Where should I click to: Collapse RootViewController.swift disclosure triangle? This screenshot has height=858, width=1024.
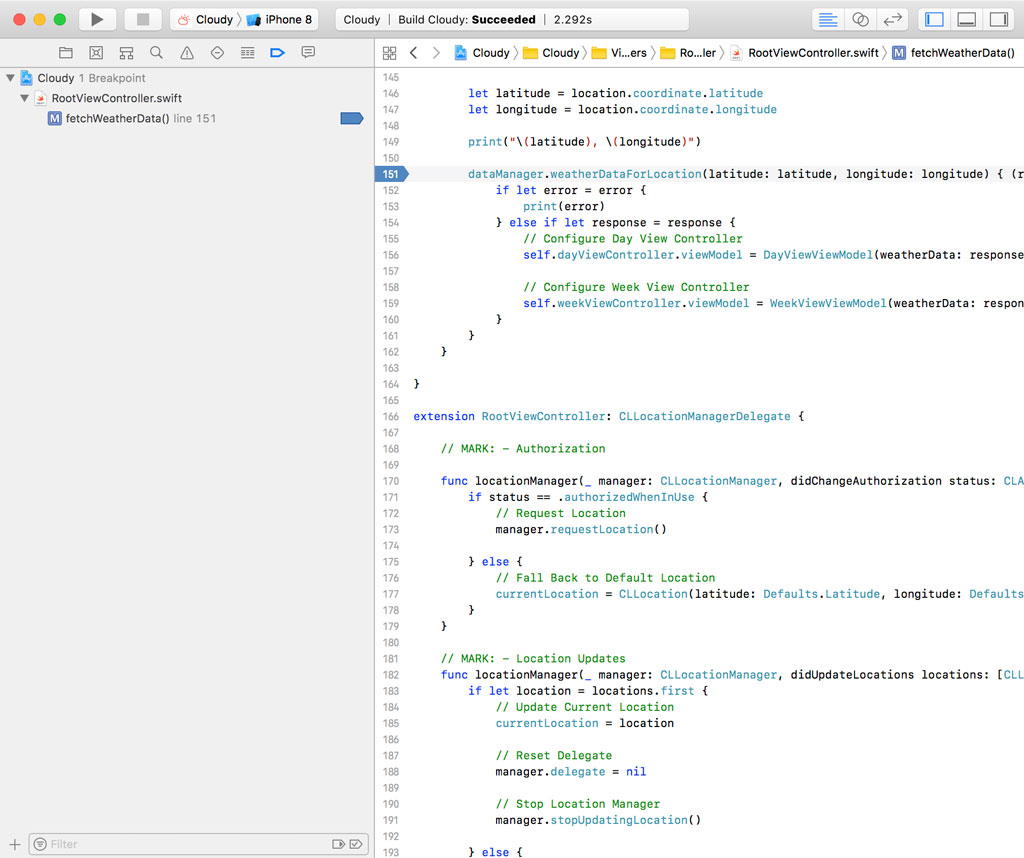[23, 98]
